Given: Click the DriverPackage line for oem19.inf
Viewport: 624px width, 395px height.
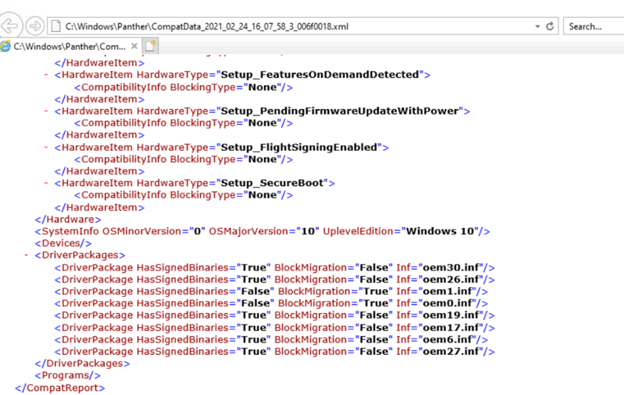Looking at the screenshot, I should 275,315.
